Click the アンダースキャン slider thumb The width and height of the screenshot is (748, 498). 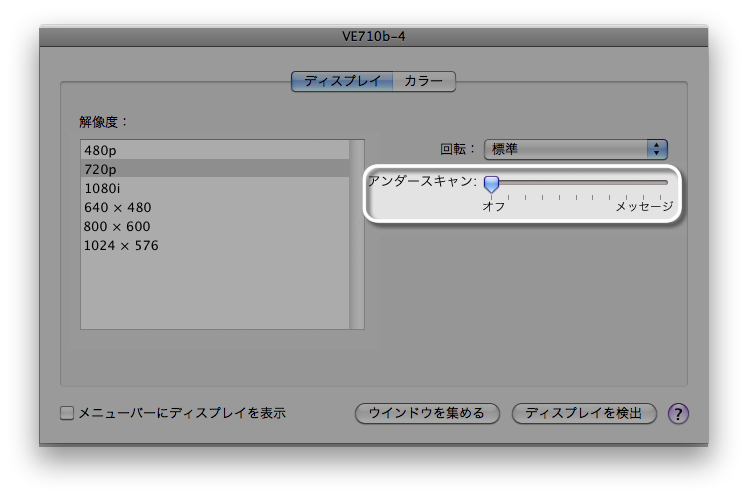(x=491, y=184)
